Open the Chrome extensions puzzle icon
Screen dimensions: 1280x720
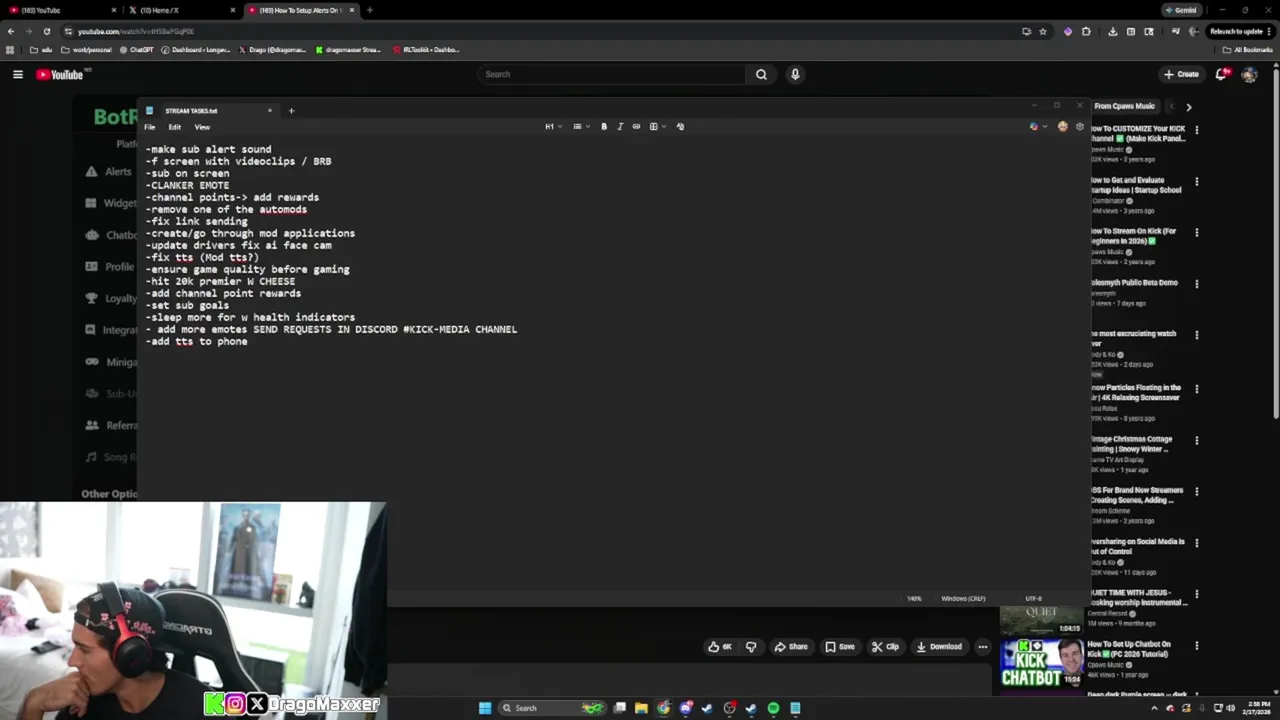coord(1086,31)
